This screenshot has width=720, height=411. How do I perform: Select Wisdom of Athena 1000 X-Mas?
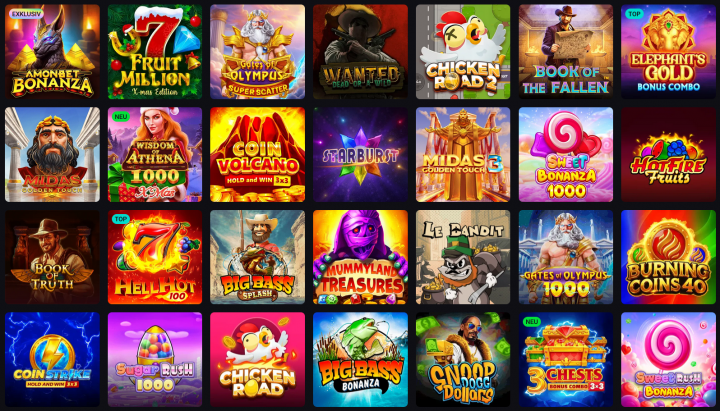click(155, 154)
